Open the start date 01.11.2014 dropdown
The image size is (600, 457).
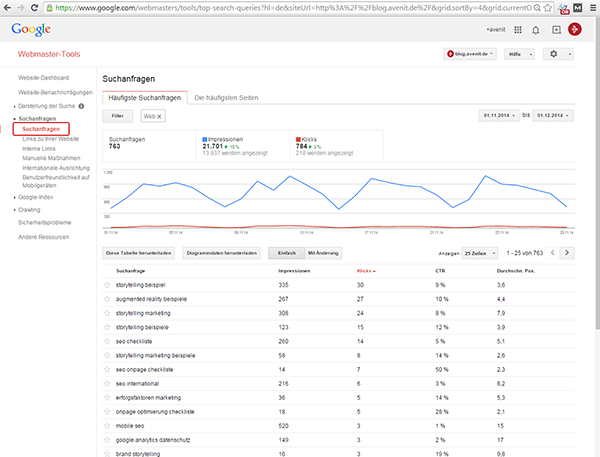point(499,116)
